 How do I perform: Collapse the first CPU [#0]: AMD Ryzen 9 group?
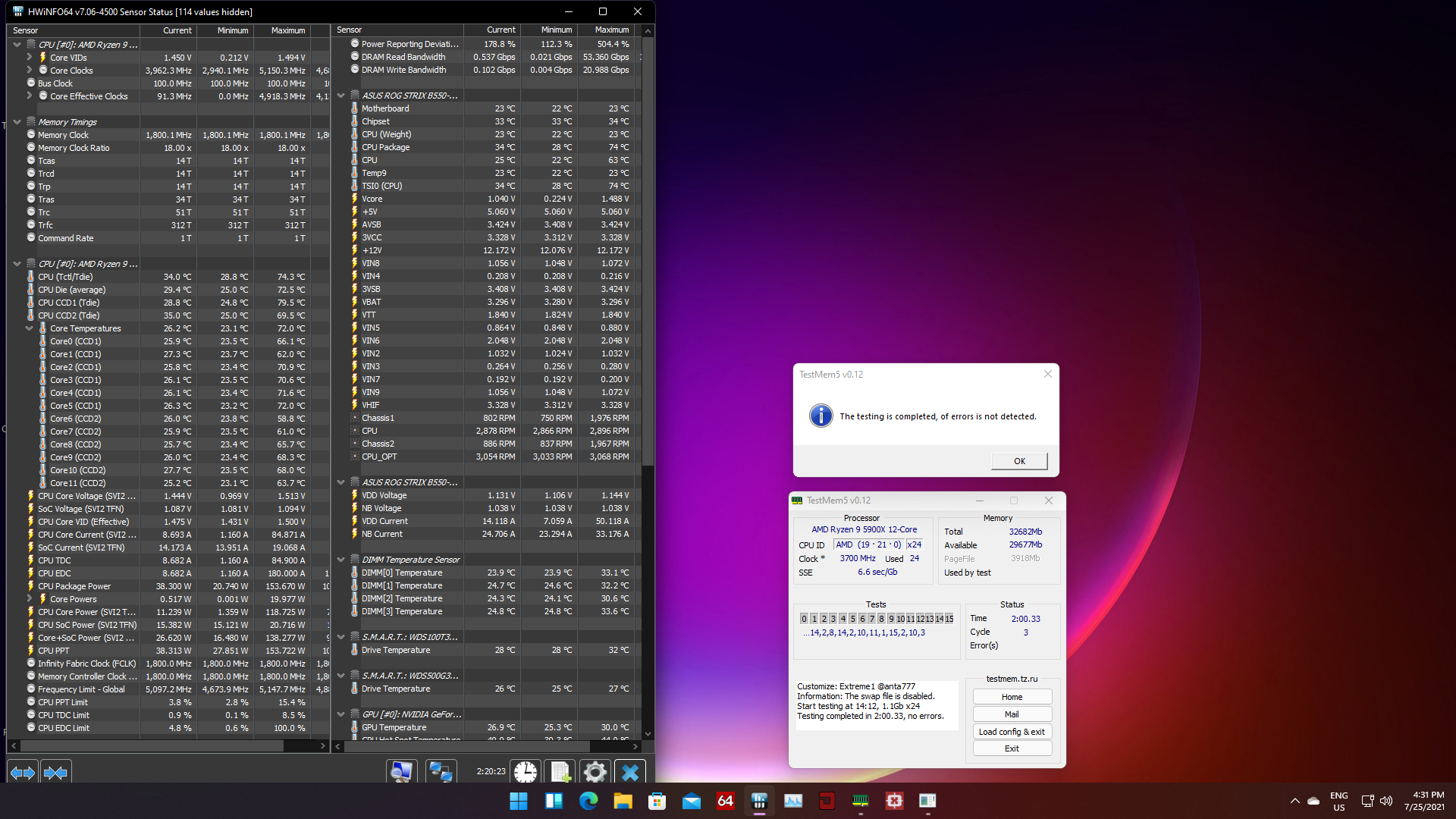point(17,45)
